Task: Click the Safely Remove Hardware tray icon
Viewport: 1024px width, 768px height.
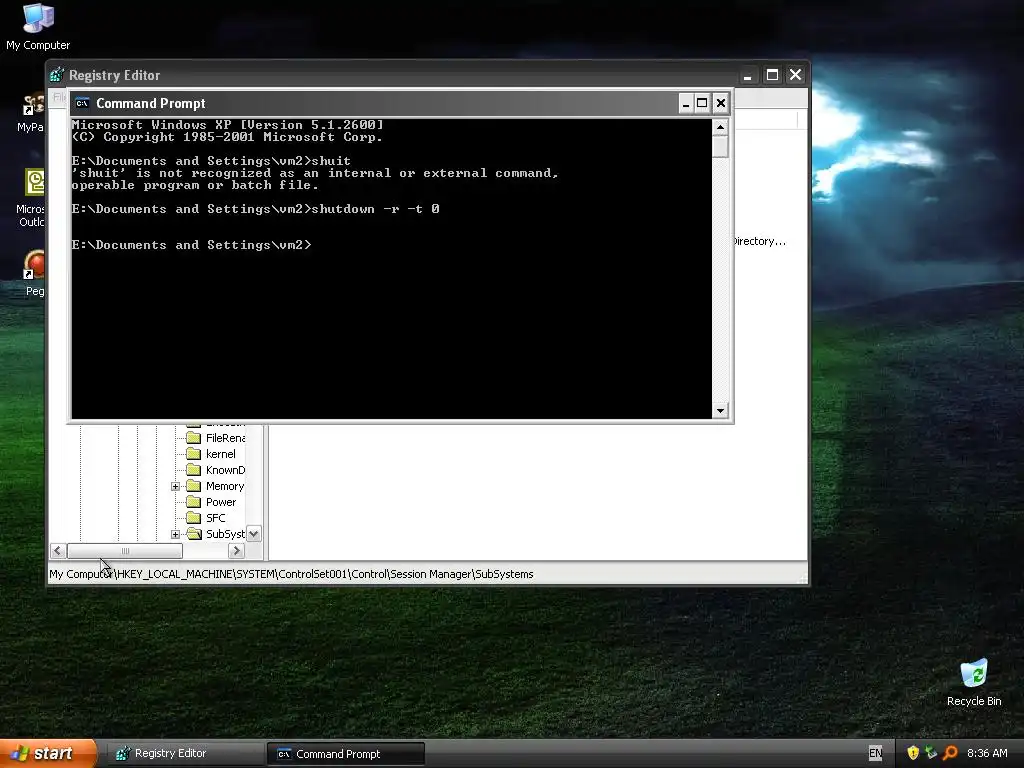Action: coord(931,753)
